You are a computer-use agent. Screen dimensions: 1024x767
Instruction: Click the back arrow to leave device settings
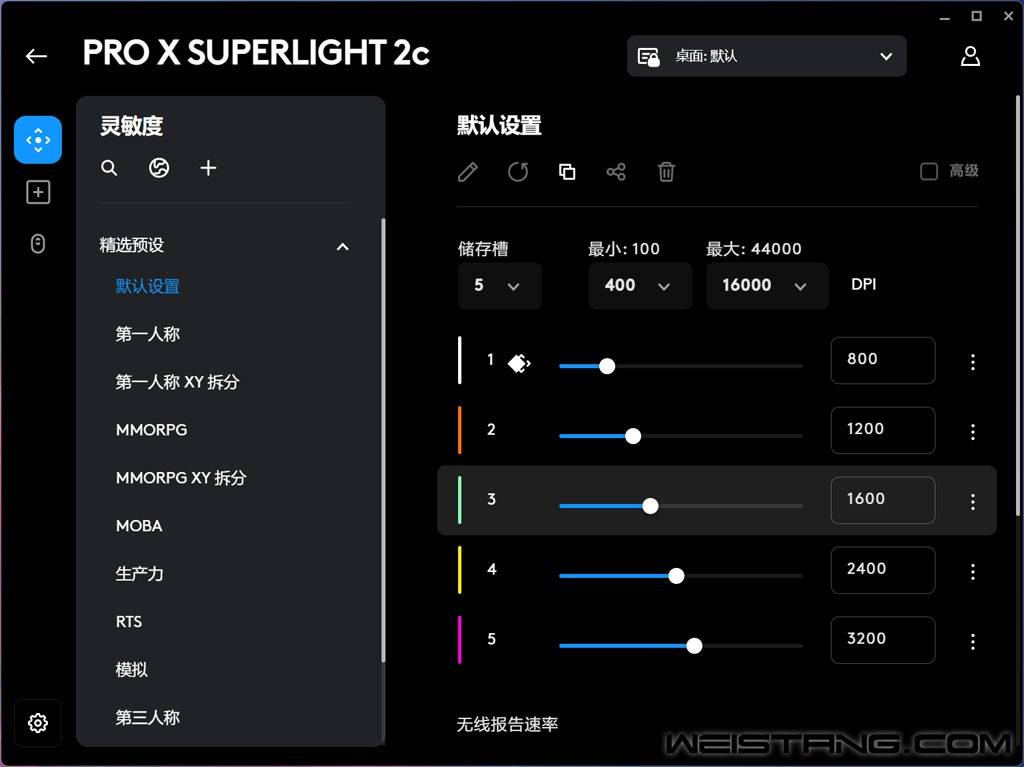point(36,56)
